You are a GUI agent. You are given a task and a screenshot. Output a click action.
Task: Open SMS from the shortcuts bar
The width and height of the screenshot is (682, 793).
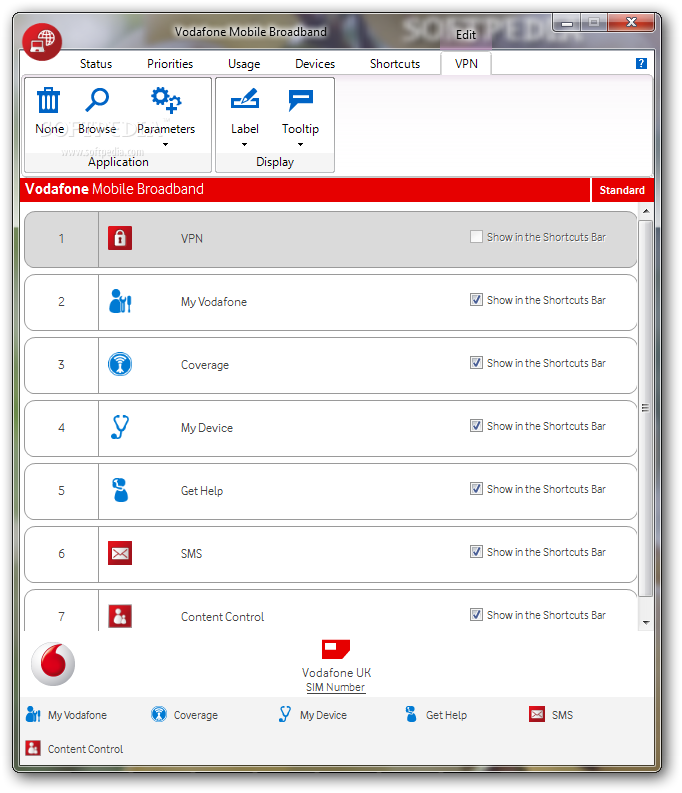click(x=551, y=715)
